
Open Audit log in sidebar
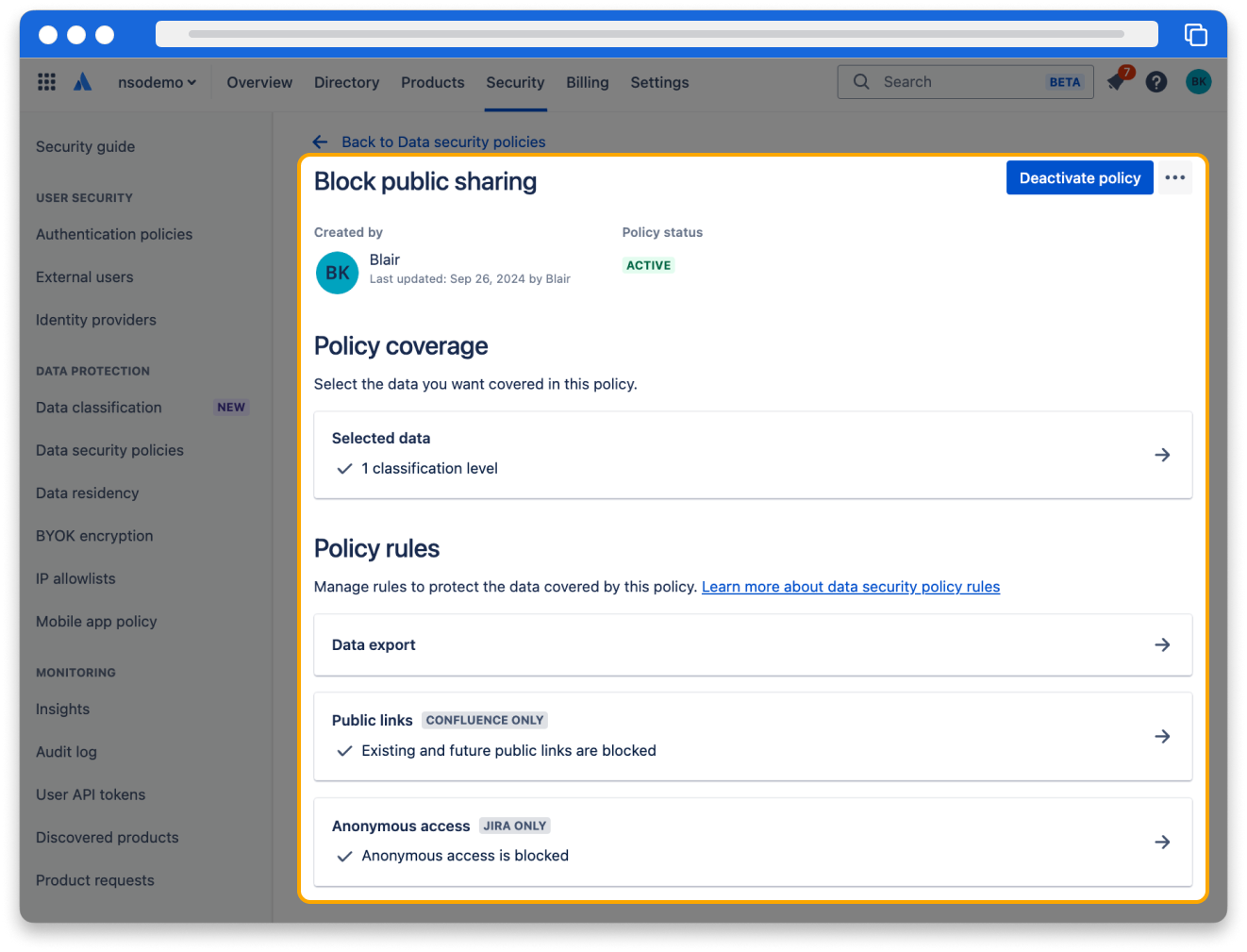coord(66,752)
